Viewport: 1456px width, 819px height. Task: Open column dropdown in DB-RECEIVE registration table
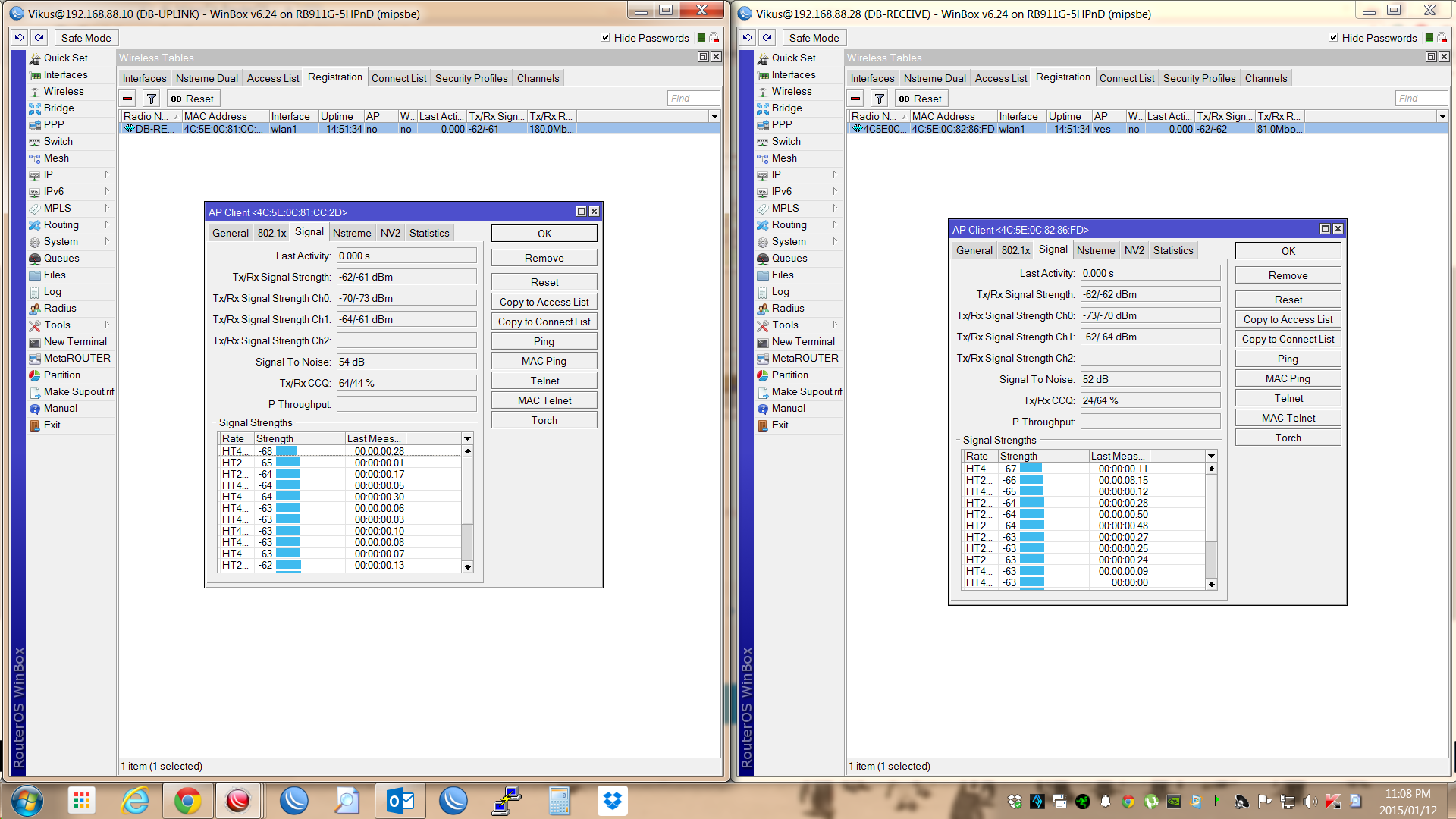(x=1442, y=116)
